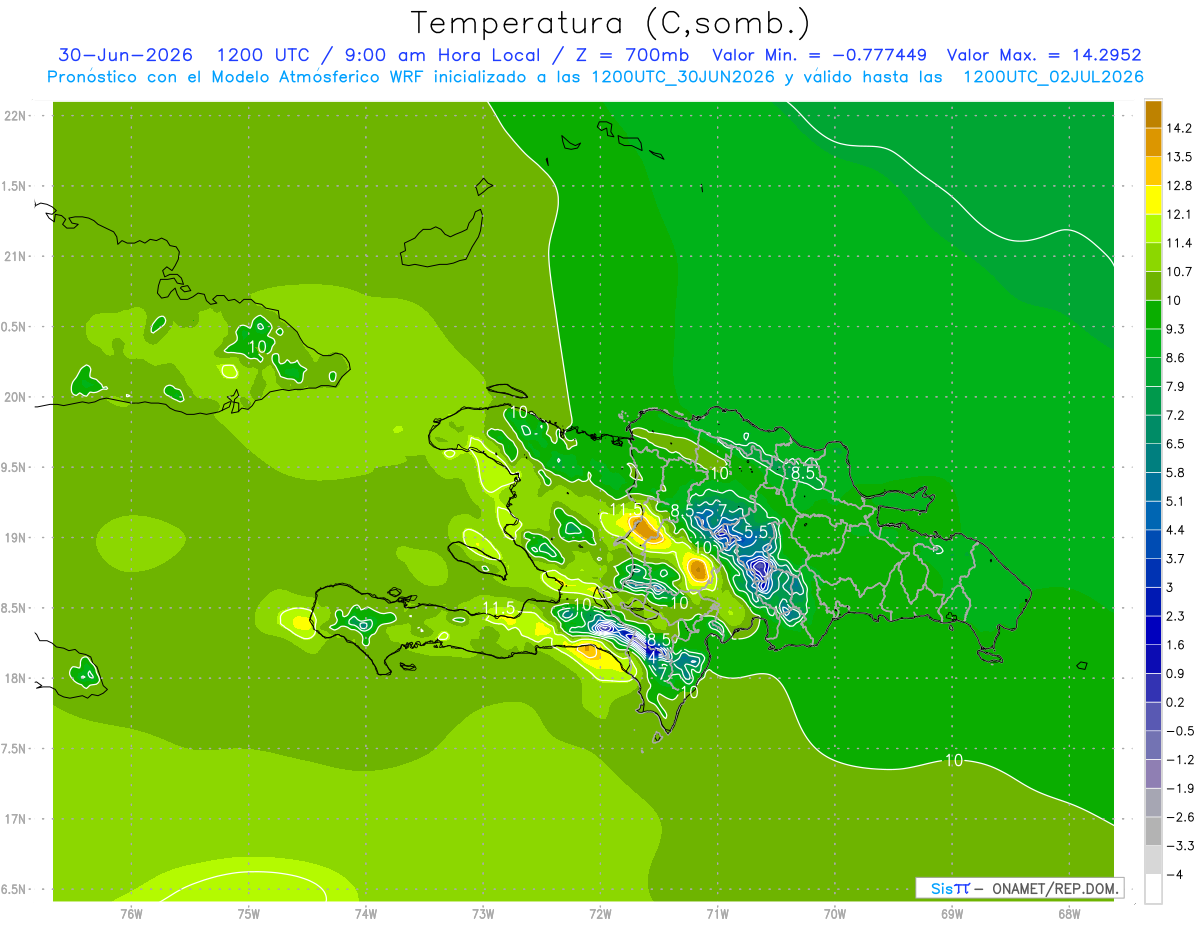Screen dimensions: 1200x927
Task: Click the longitude label "71W"
Action: point(717,914)
